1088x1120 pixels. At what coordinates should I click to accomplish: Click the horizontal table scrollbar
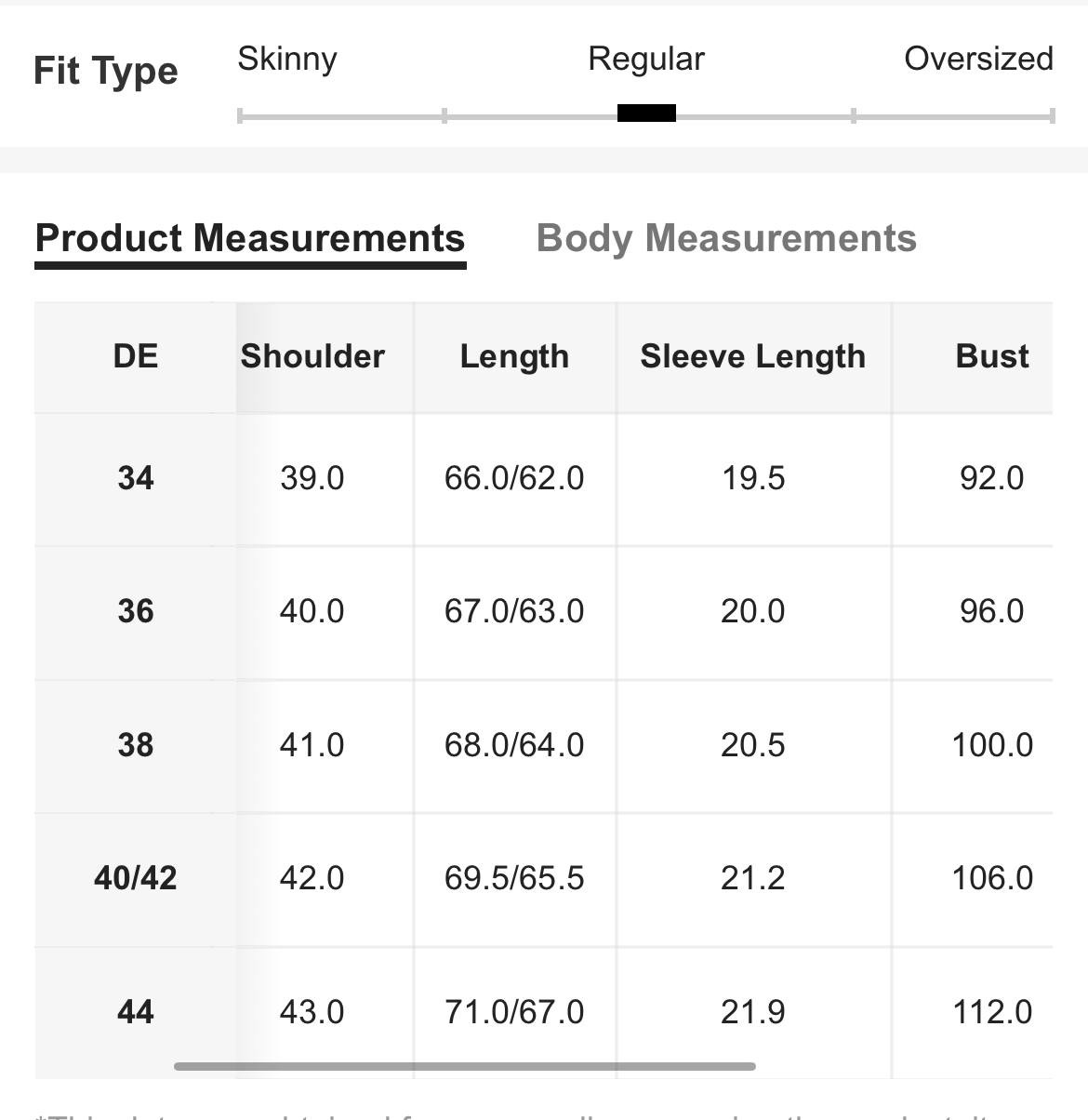click(465, 1066)
